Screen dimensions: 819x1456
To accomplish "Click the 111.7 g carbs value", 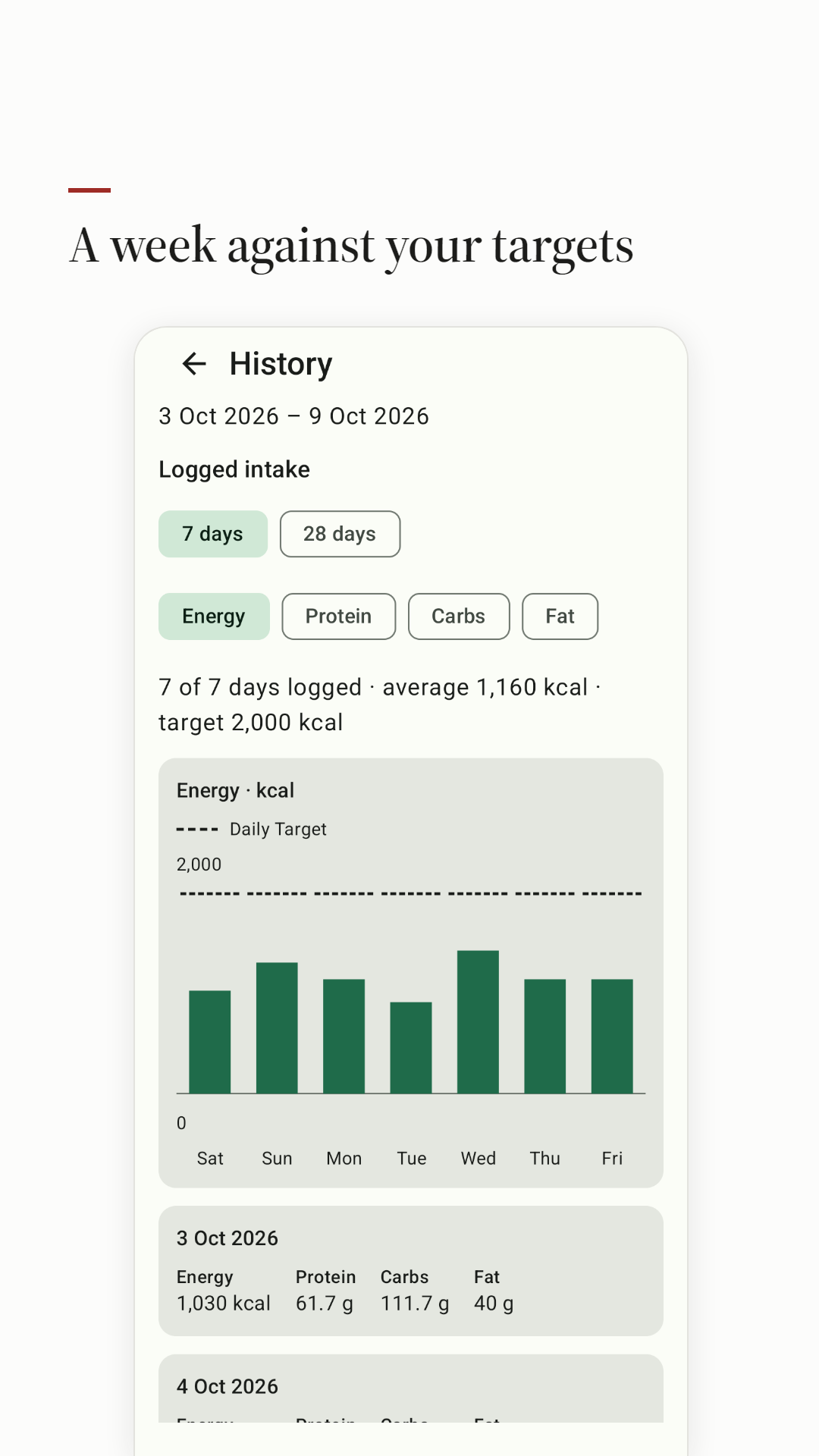I will coord(415,1304).
